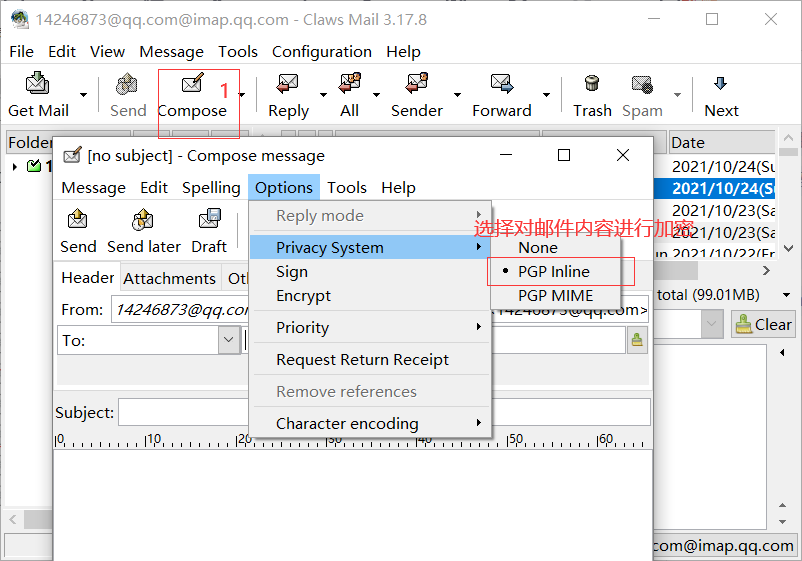Open Message menu in Compose window

pos(94,188)
